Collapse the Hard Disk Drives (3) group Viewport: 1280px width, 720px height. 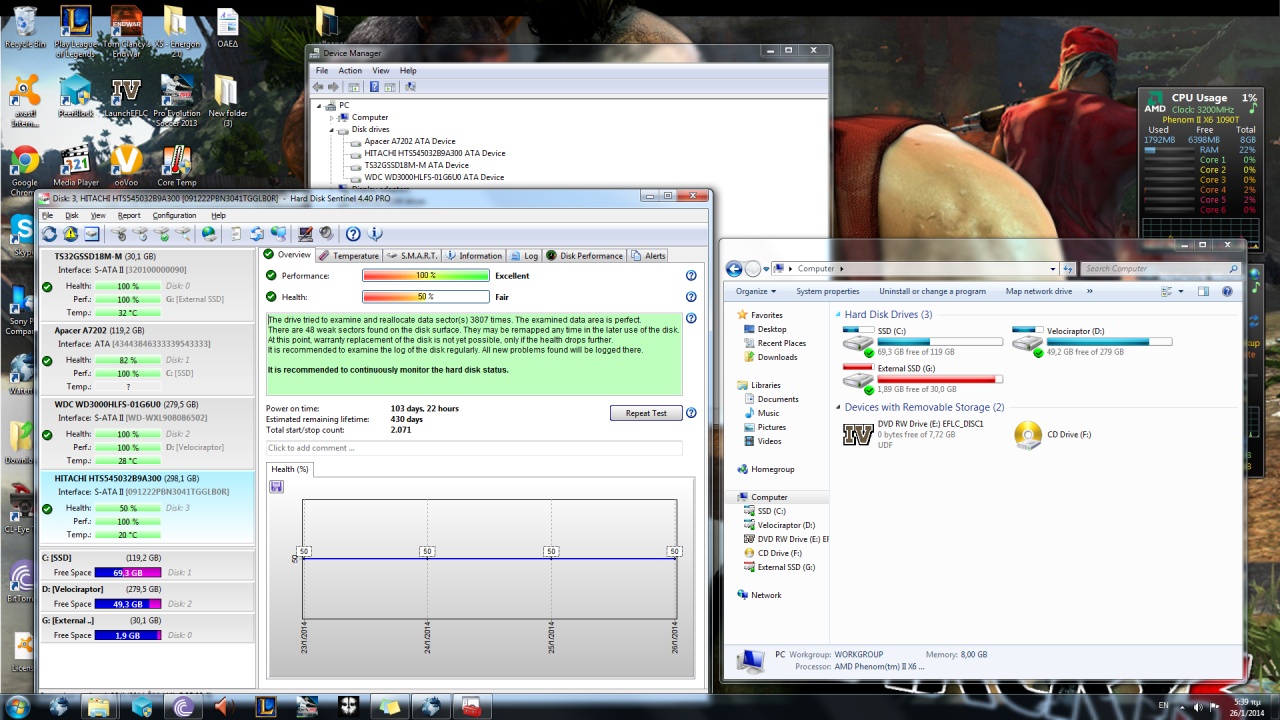tap(838, 315)
